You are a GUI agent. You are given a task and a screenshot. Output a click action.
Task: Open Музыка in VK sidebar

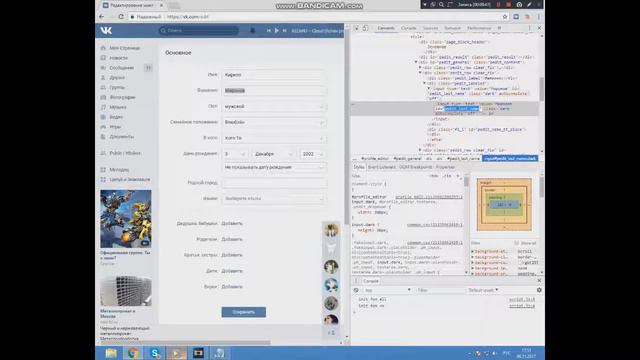click(x=118, y=107)
